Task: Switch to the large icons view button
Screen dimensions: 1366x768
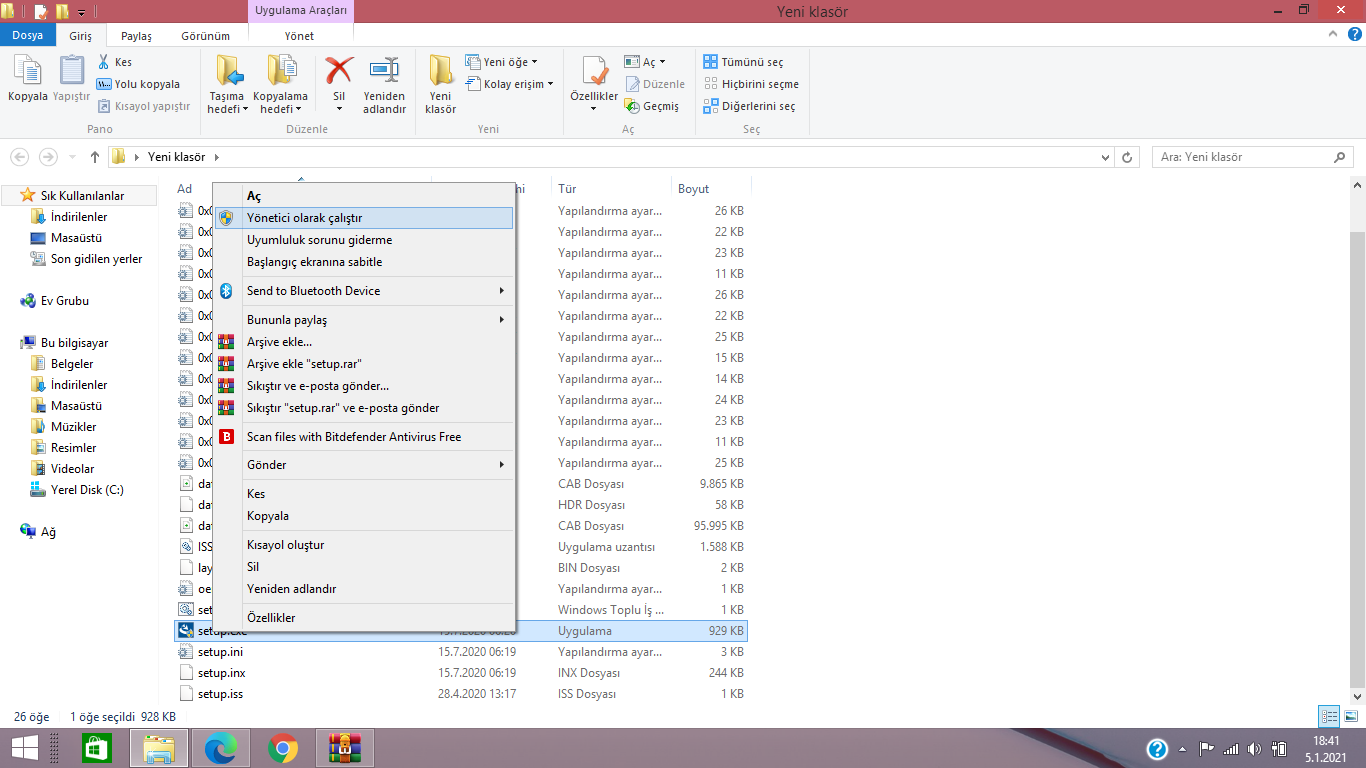Action: [1350, 716]
